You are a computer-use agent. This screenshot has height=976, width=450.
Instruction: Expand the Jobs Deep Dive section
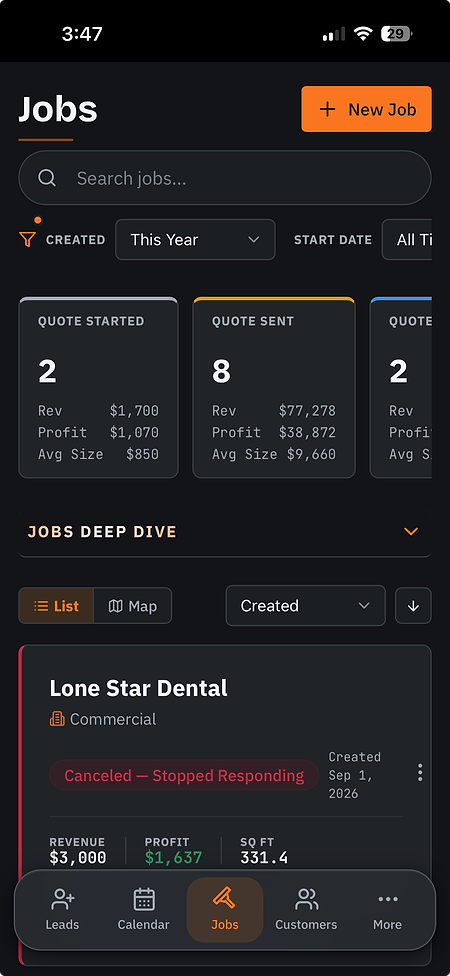pos(225,532)
